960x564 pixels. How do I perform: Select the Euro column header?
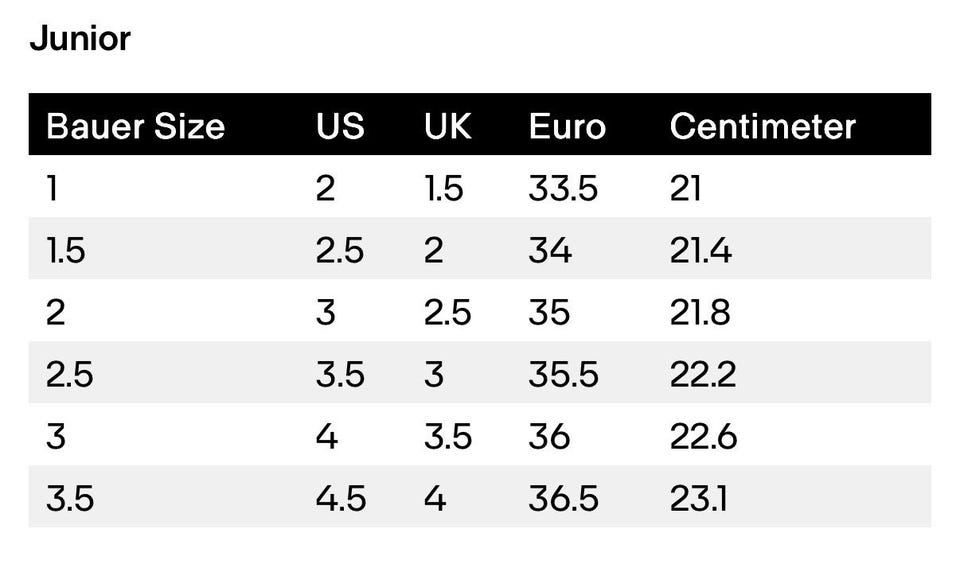tap(567, 126)
